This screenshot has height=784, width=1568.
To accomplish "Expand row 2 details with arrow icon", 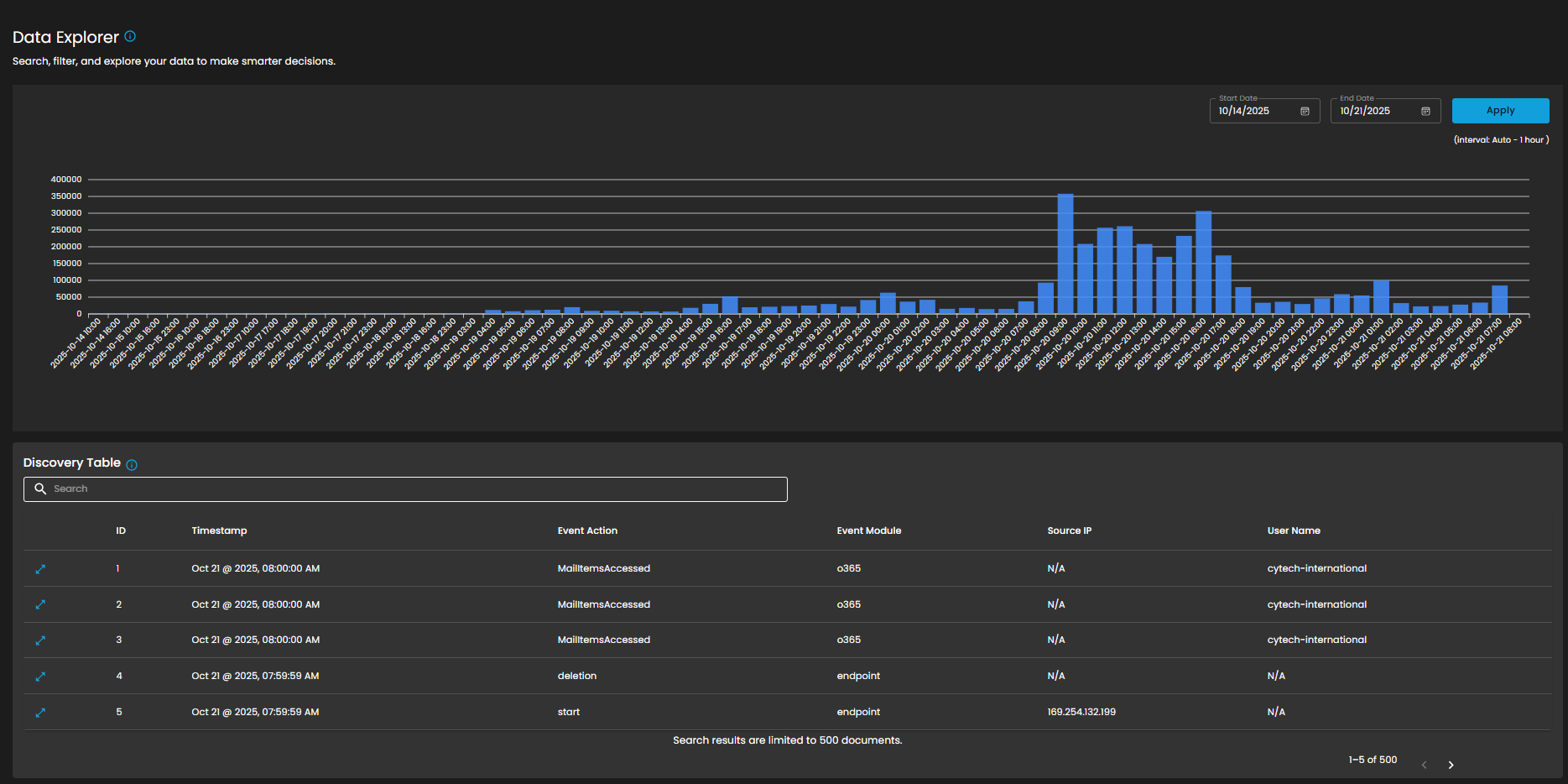I will 40,604.
